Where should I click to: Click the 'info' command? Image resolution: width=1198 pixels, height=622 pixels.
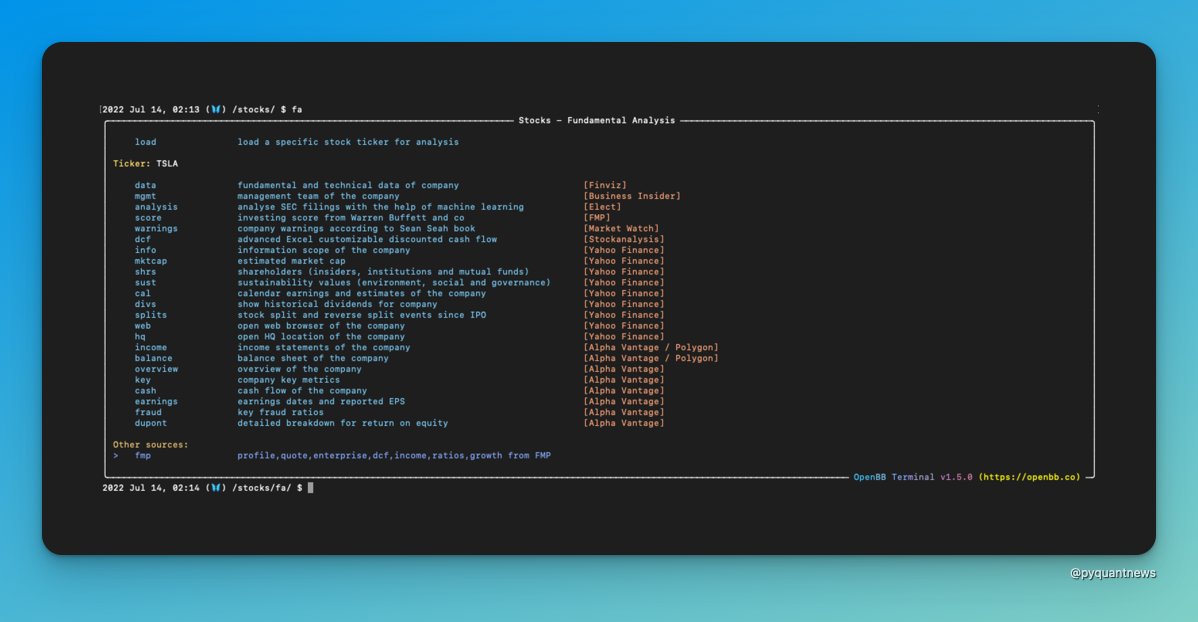point(145,250)
